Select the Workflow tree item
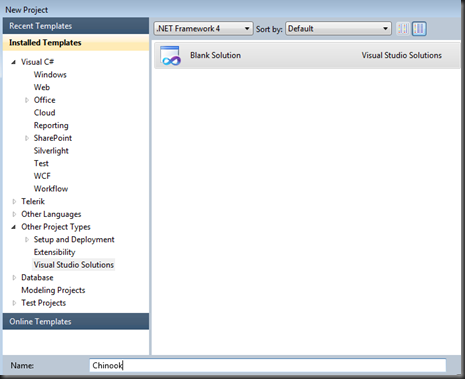 (x=51, y=189)
